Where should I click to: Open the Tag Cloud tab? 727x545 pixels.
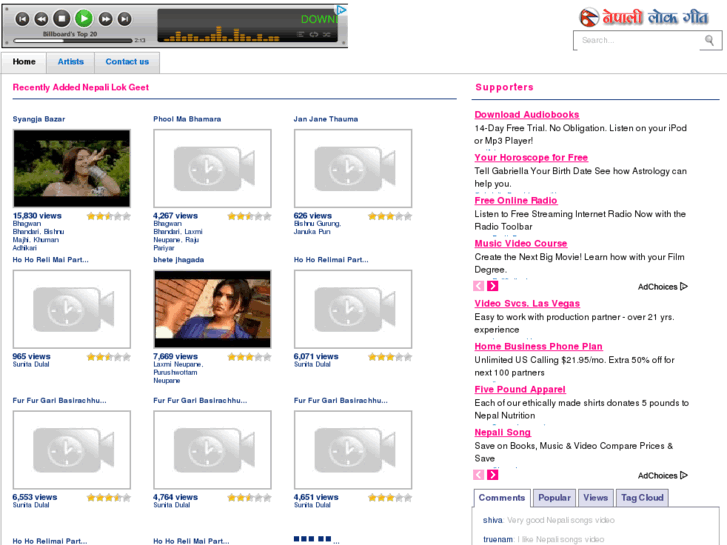point(641,498)
